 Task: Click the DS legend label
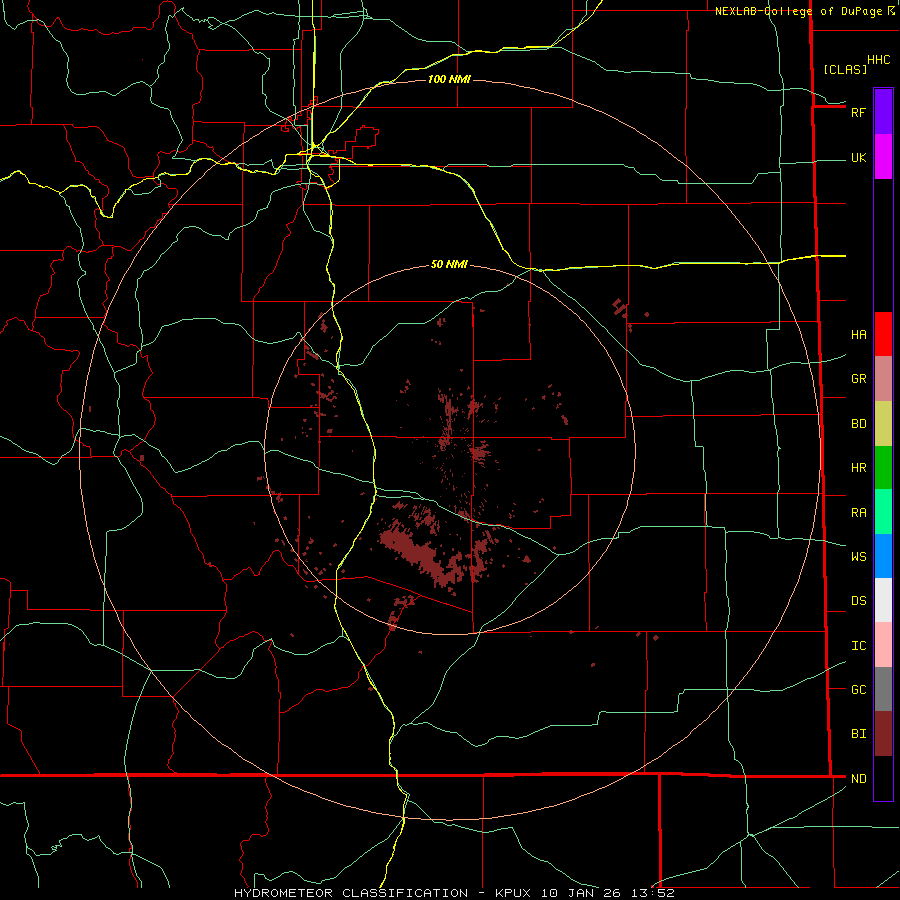tap(858, 601)
